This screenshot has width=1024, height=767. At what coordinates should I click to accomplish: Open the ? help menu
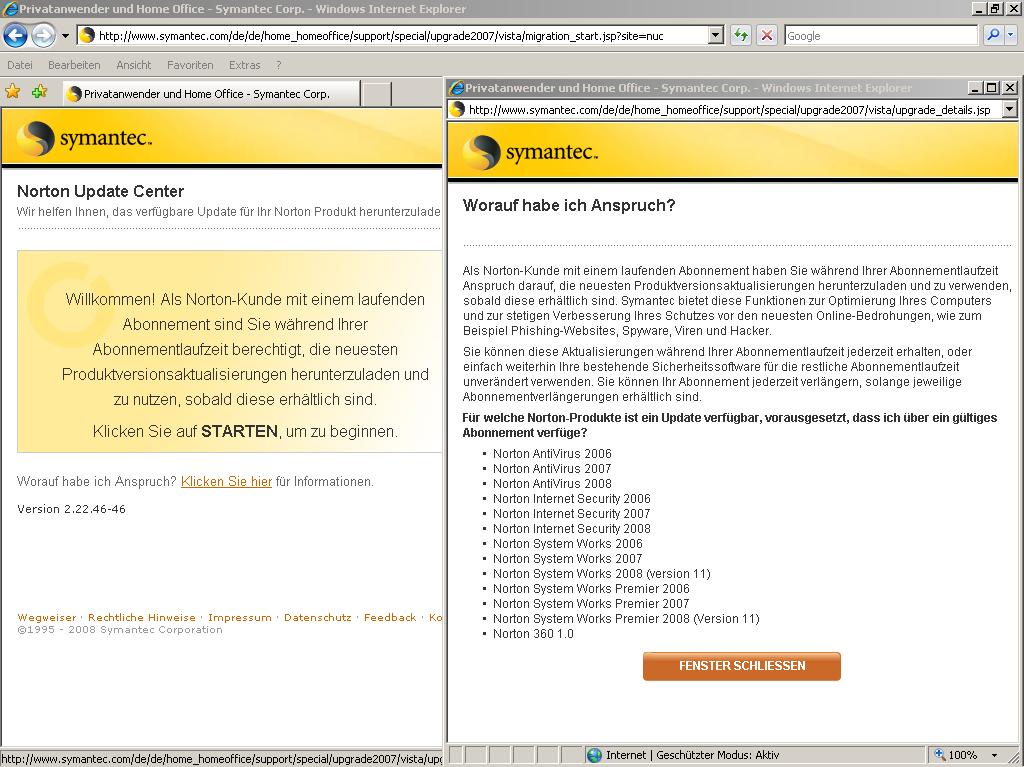point(278,65)
